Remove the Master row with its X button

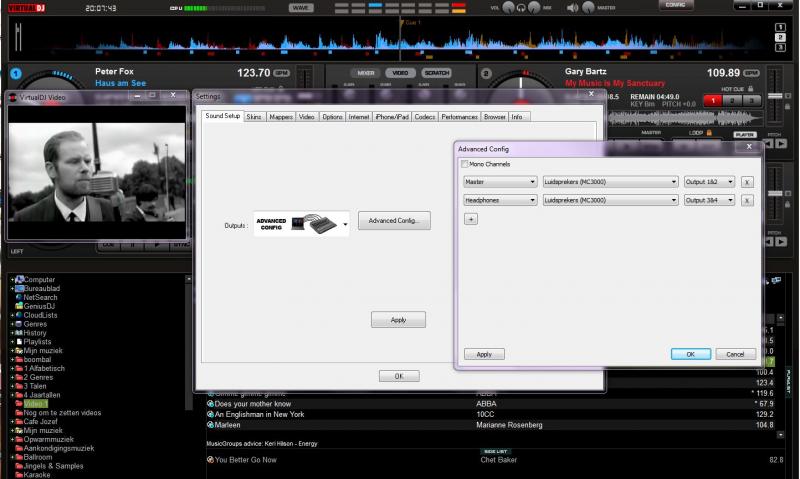pyautogui.click(x=747, y=182)
